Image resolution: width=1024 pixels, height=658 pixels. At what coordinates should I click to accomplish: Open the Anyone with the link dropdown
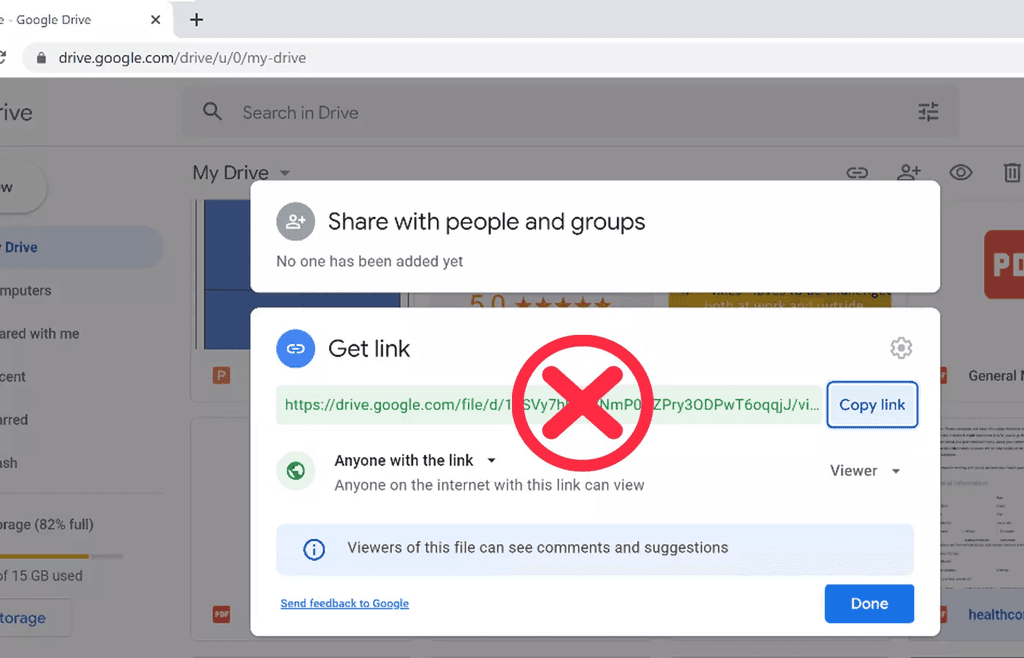415,460
